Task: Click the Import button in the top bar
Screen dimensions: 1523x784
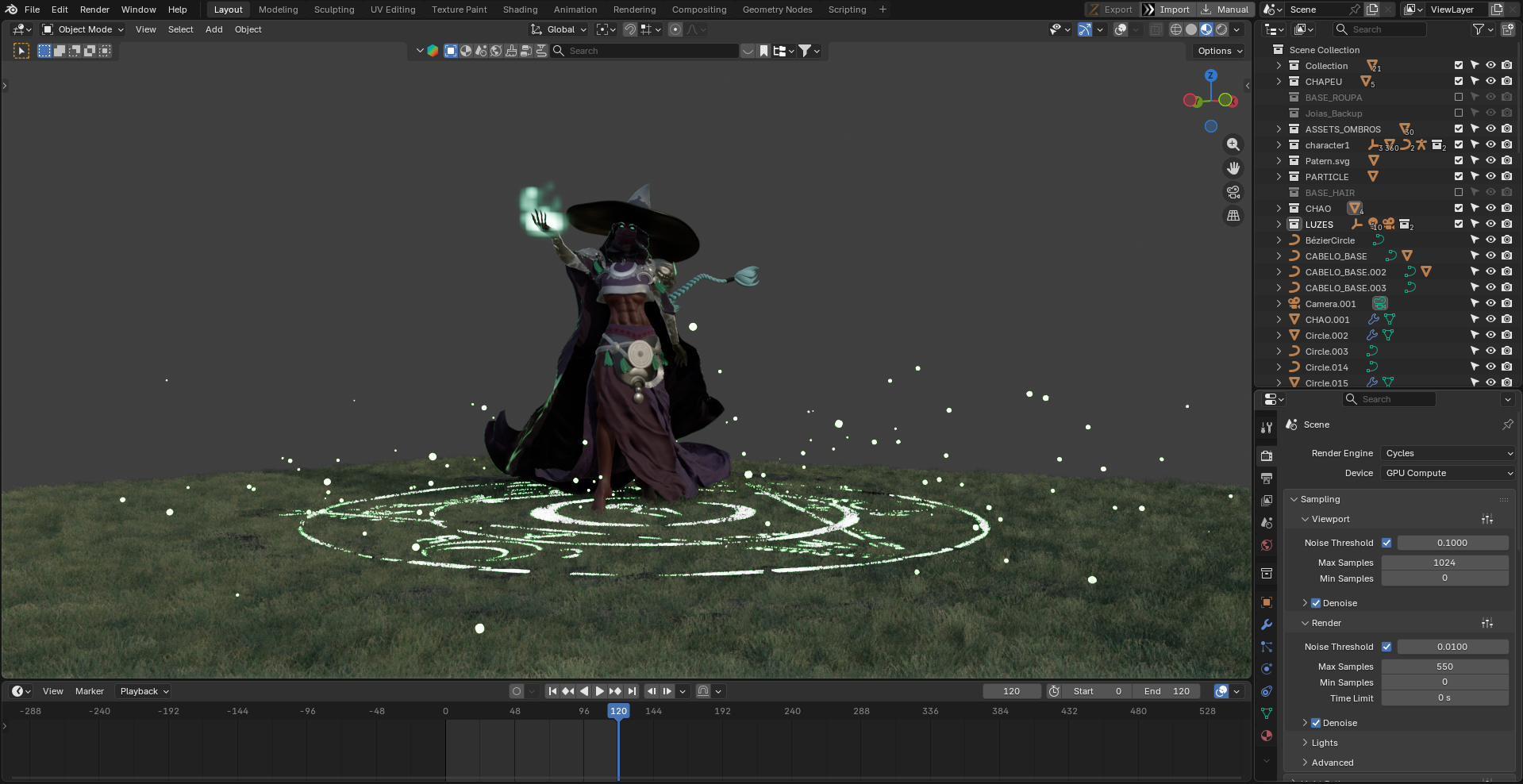Action: tap(1167, 10)
